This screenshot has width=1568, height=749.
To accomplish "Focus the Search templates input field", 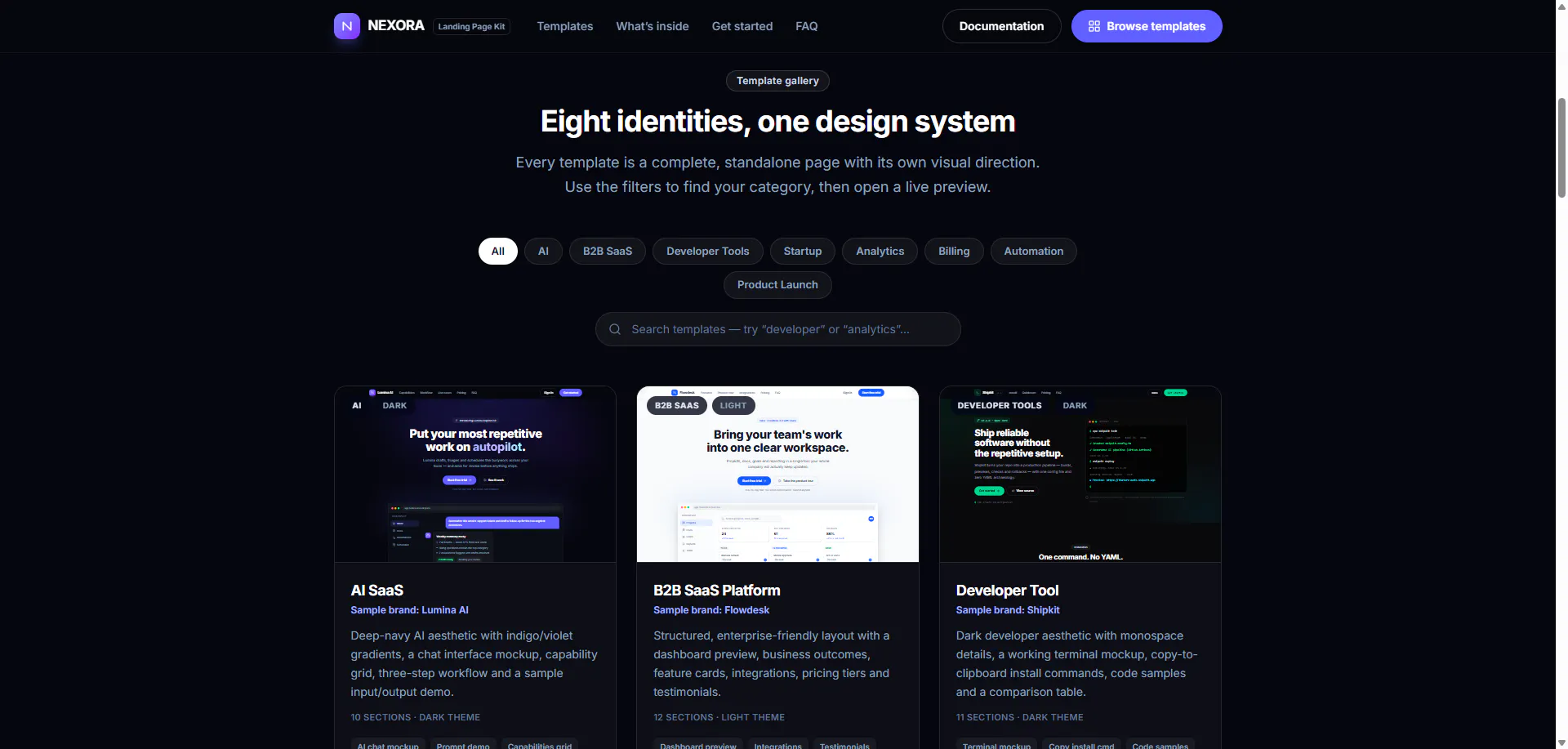I will pyautogui.click(x=778, y=329).
